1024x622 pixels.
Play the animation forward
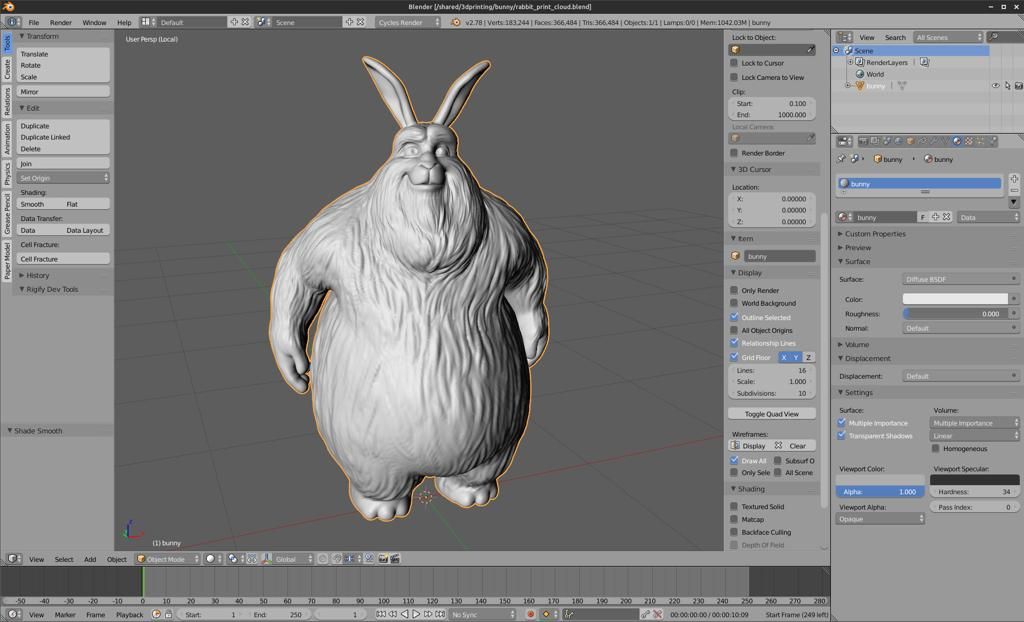click(x=415, y=614)
